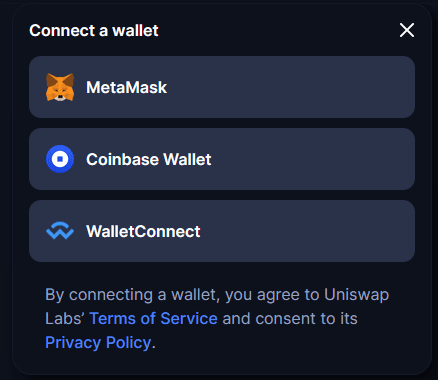
Task: Close the Connect a wallet dialog
Action: [x=407, y=30]
